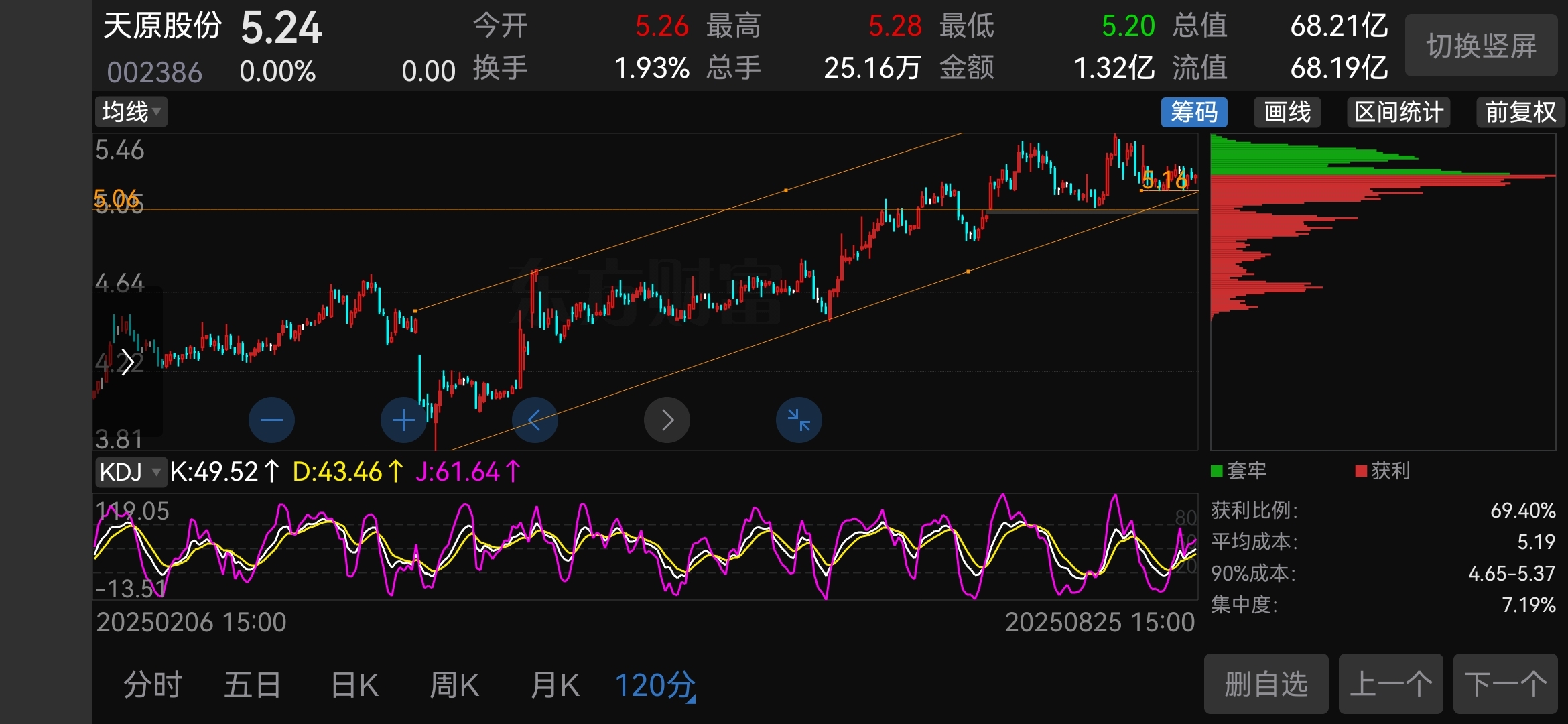Zoom in chart with plus icon
This screenshot has width=1568, height=724.
click(403, 420)
